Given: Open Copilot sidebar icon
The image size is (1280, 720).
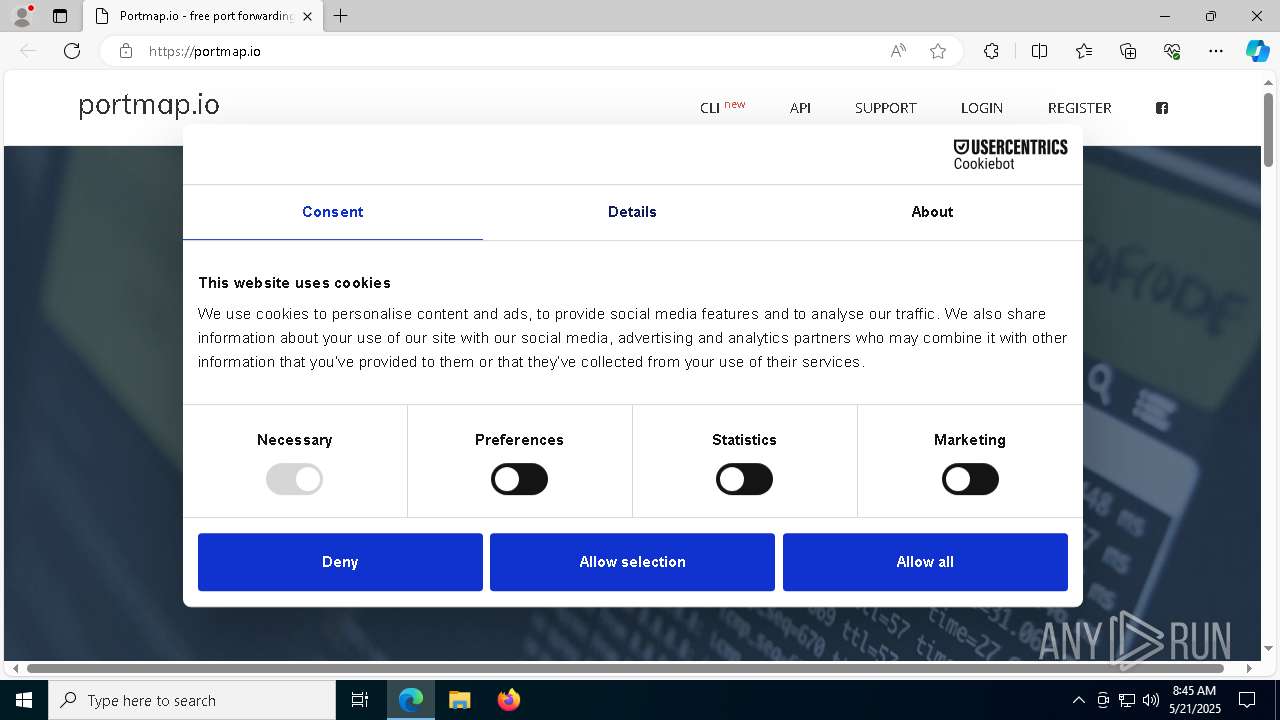Looking at the screenshot, I should tap(1257, 51).
